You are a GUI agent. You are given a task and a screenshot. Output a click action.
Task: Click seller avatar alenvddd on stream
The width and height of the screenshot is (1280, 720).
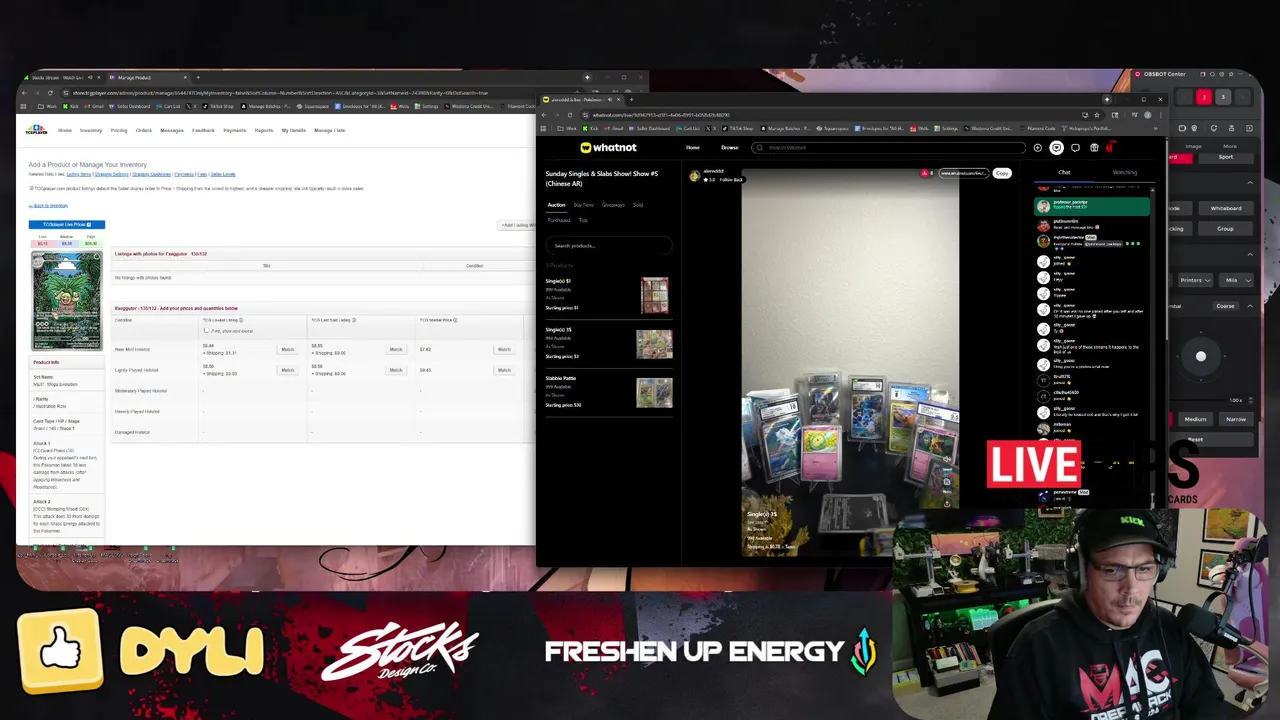point(695,175)
